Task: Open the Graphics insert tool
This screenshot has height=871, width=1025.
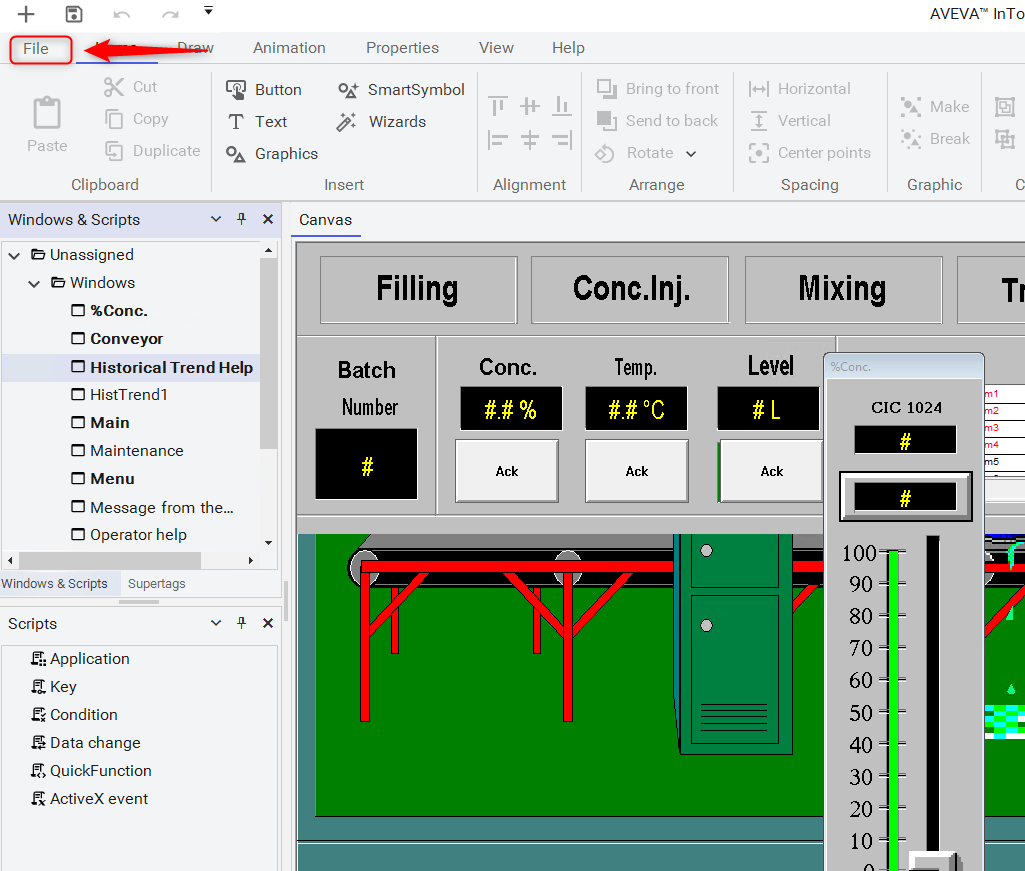Action: [x=272, y=154]
